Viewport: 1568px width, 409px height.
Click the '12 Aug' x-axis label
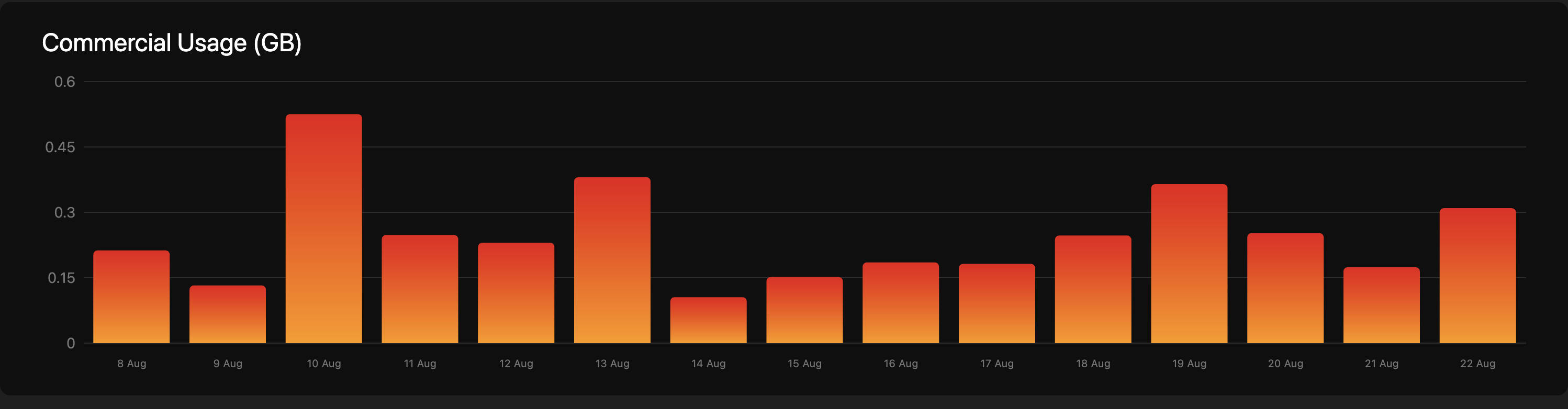tap(516, 363)
